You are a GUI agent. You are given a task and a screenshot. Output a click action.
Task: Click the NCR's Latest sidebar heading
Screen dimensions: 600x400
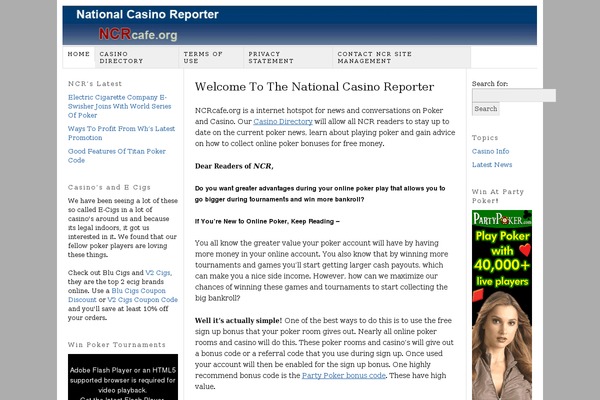pos(95,83)
